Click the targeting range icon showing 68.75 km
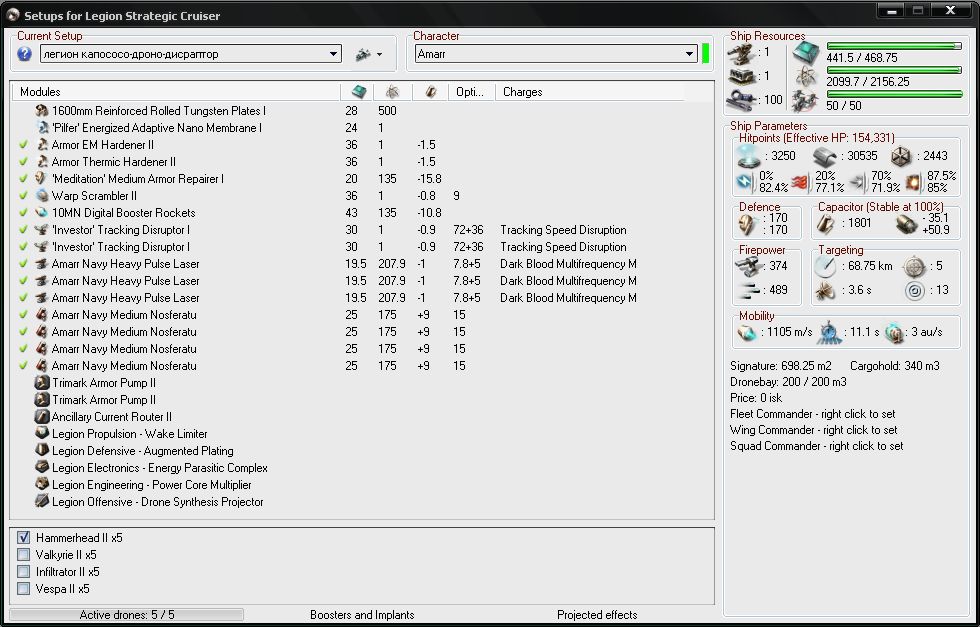 825,266
